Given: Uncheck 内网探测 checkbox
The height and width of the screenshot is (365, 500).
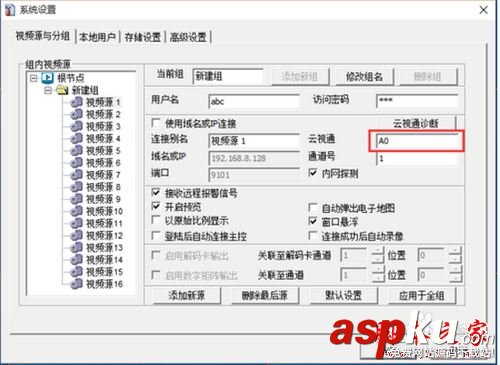Looking at the screenshot, I should [313, 173].
